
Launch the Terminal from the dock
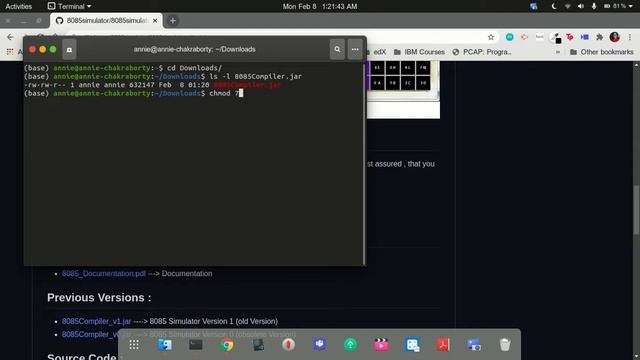tap(196, 345)
